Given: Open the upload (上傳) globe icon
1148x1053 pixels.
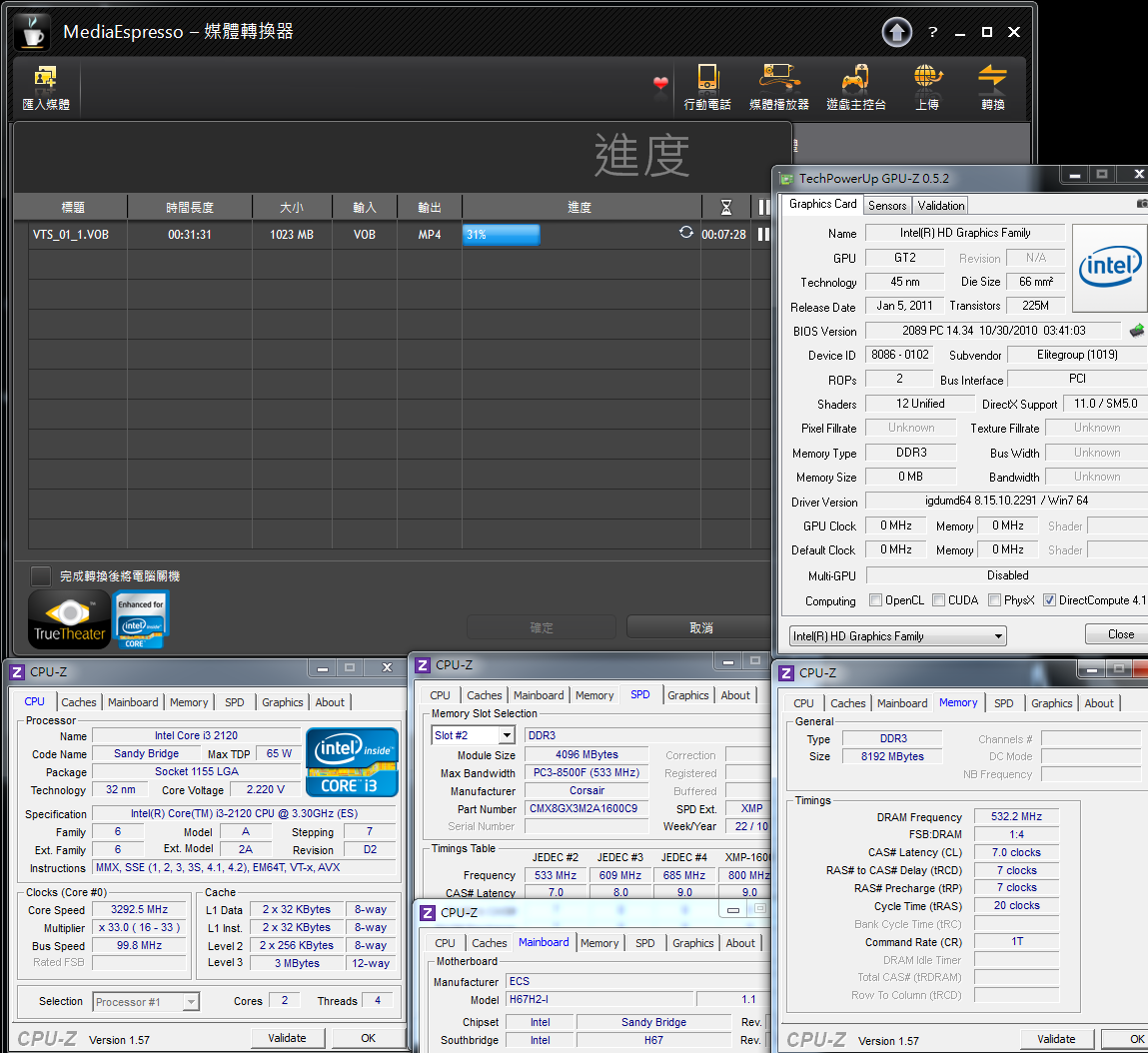Looking at the screenshot, I should pyautogui.click(x=927, y=88).
